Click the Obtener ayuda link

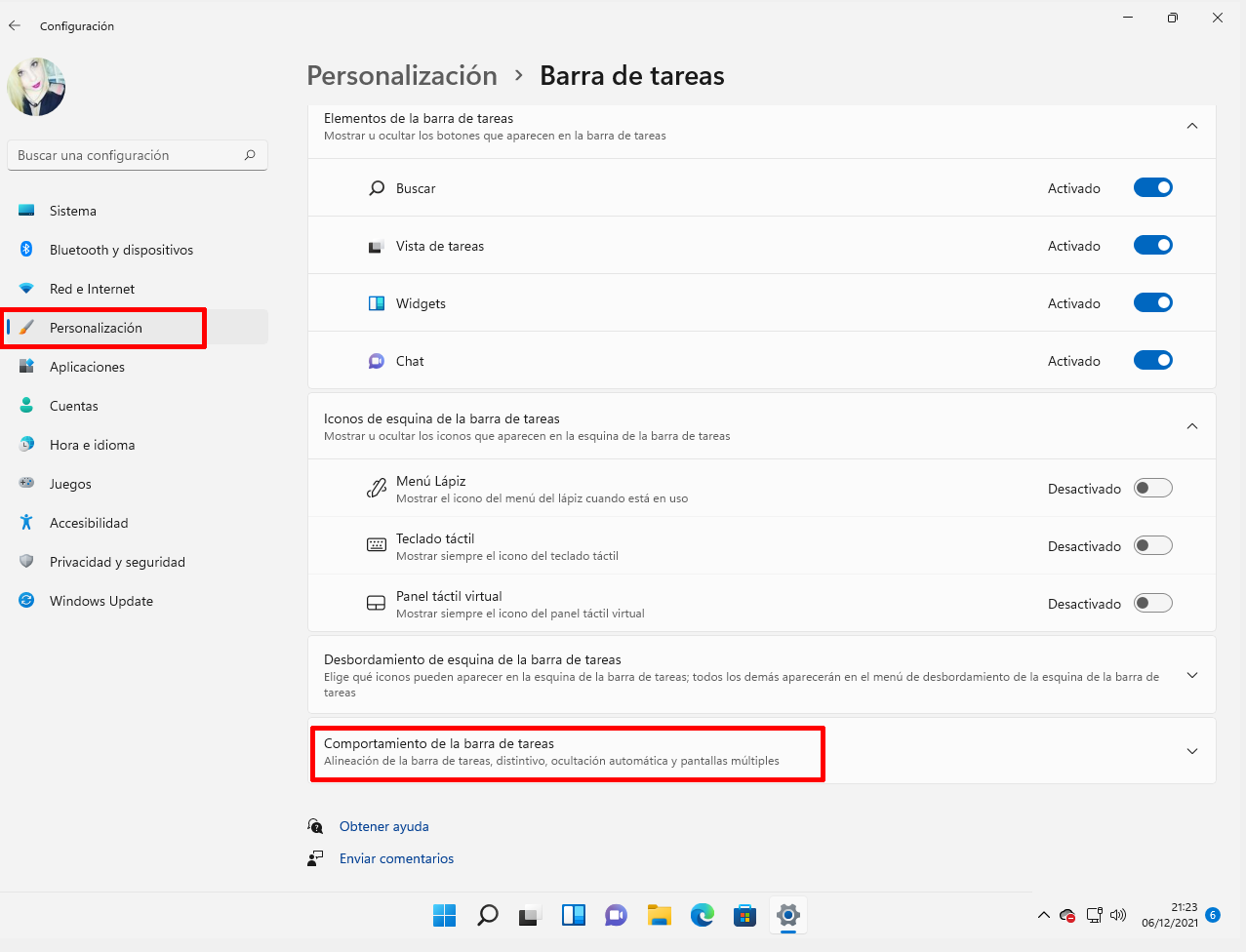pos(383,826)
